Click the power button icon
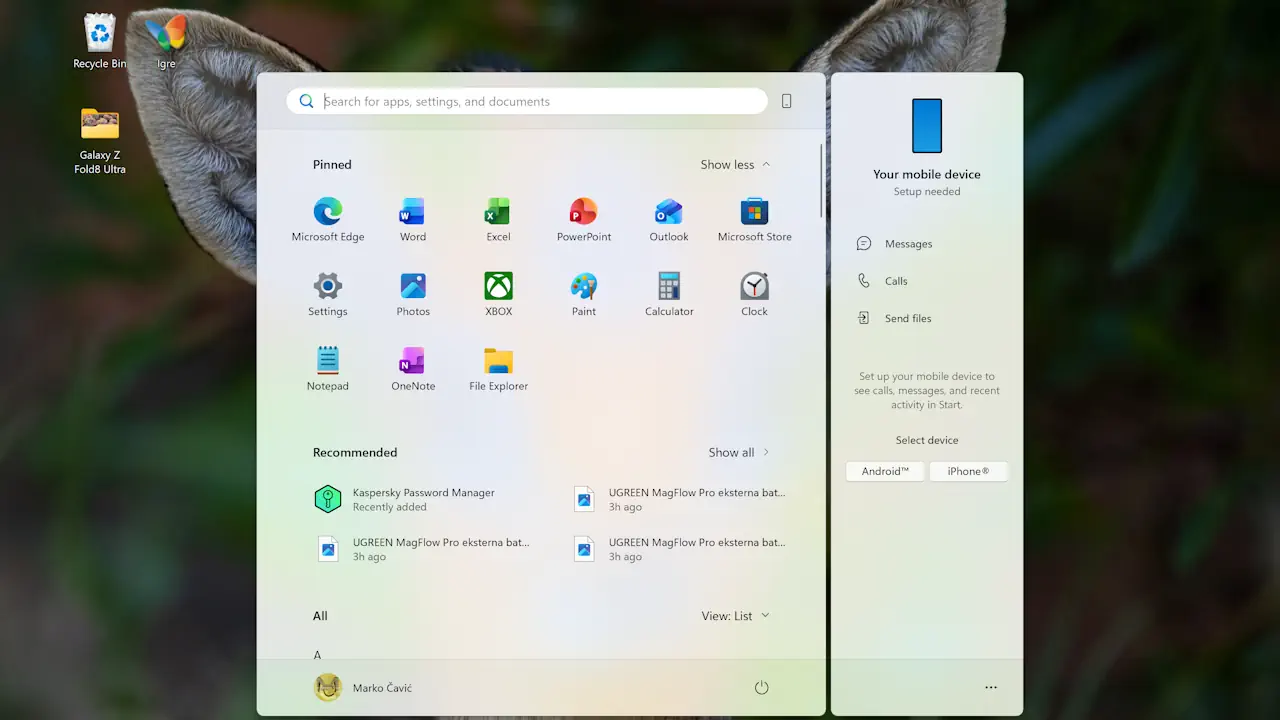Image resolution: width=1280 pixels, height=720 pixels. [x=761, y=688]
